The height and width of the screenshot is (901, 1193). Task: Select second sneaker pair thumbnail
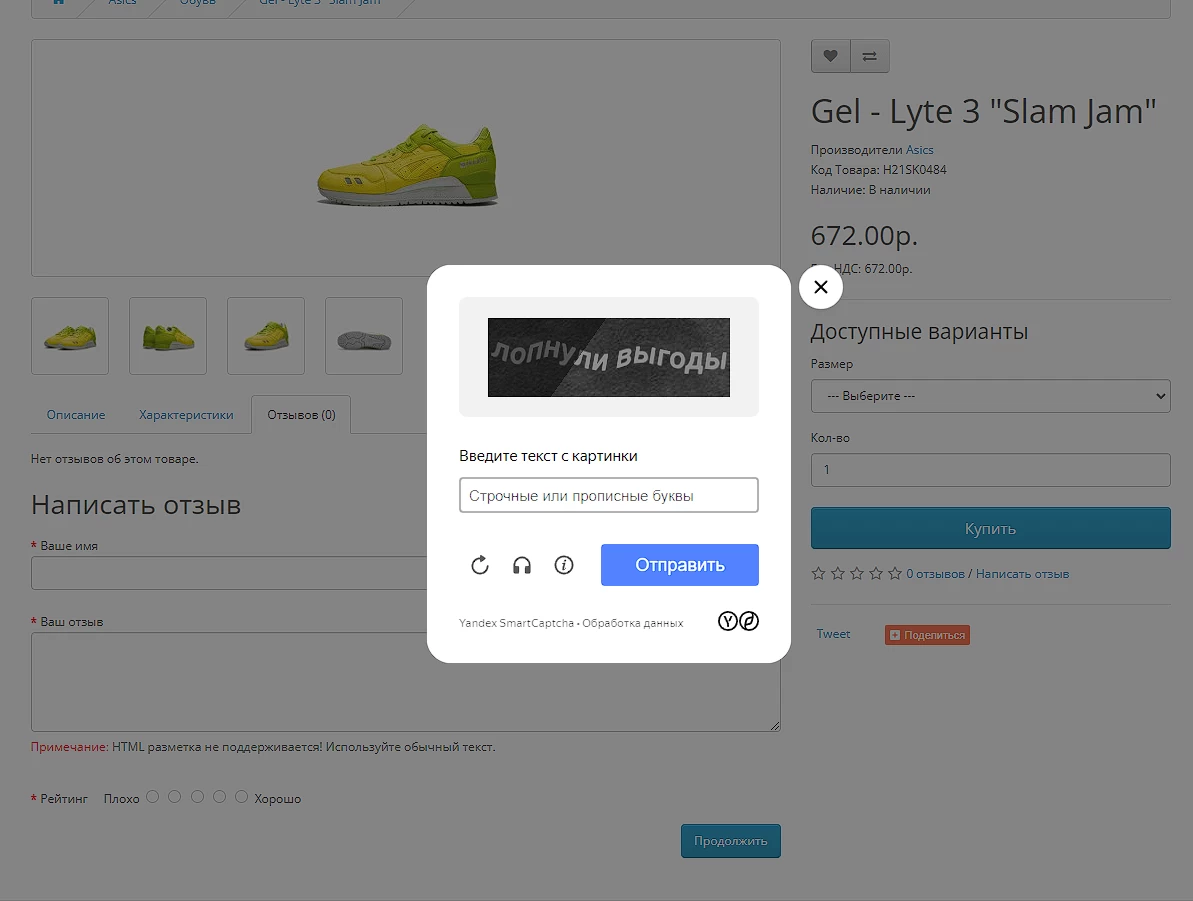(x=168, y=336)
